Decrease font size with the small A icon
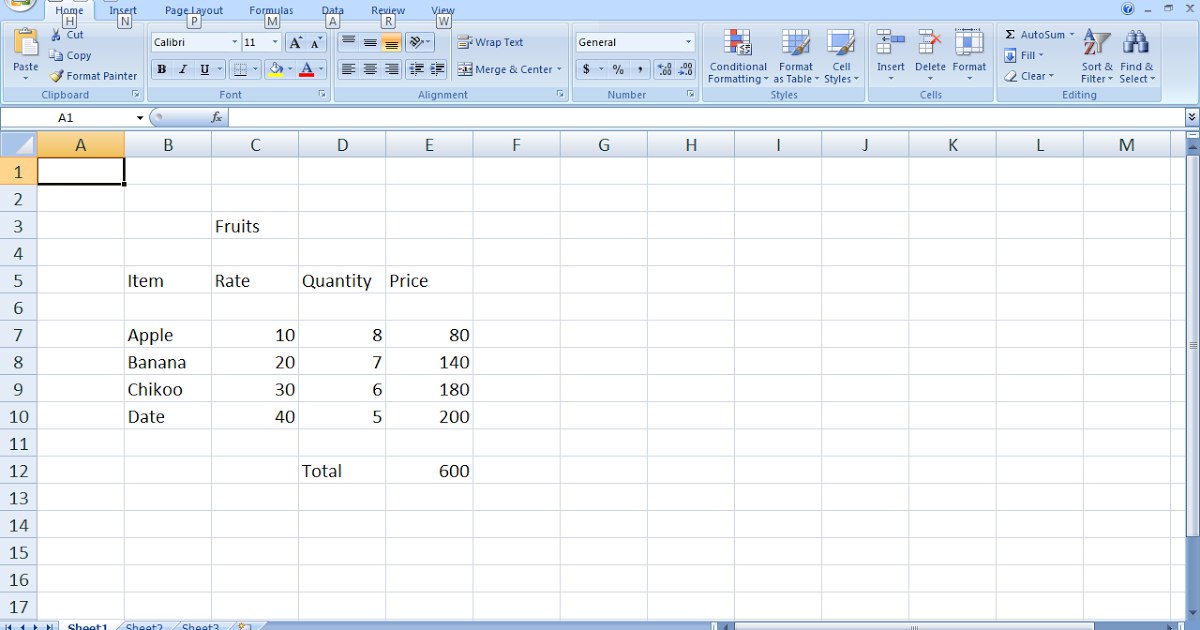Viewport: 1200px width, 630px height. [x=316, y=43]
